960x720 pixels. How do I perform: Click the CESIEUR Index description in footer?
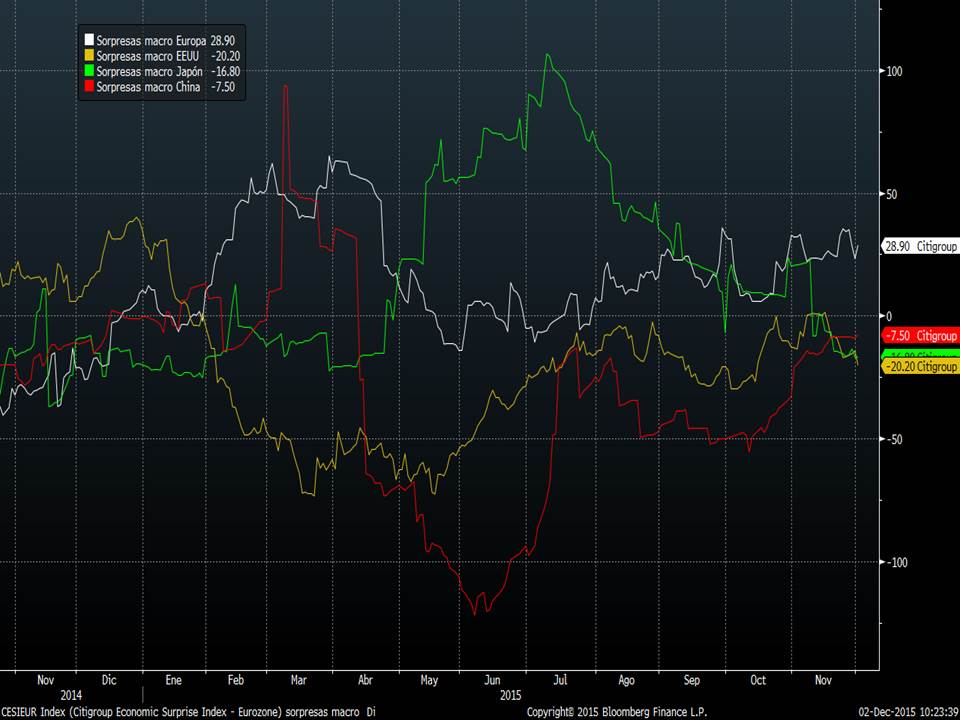[x=188, y=713]
